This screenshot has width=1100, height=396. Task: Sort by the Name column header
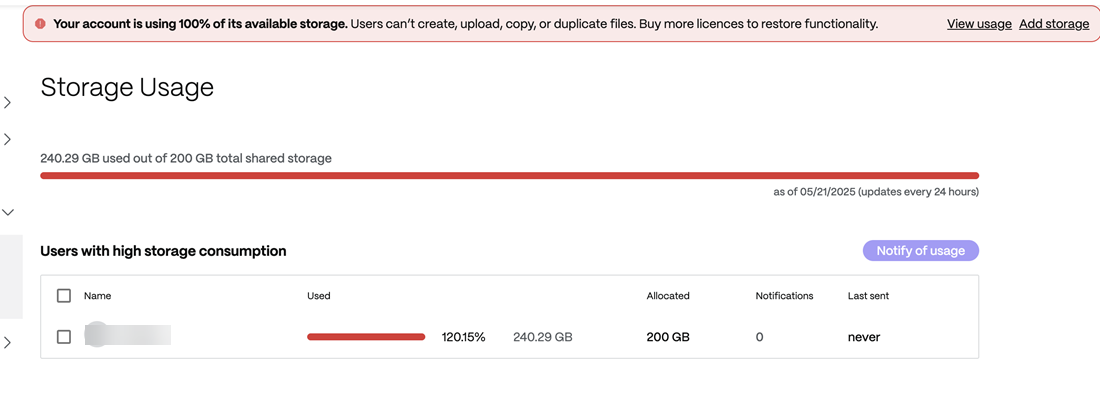tap(98, 296)
